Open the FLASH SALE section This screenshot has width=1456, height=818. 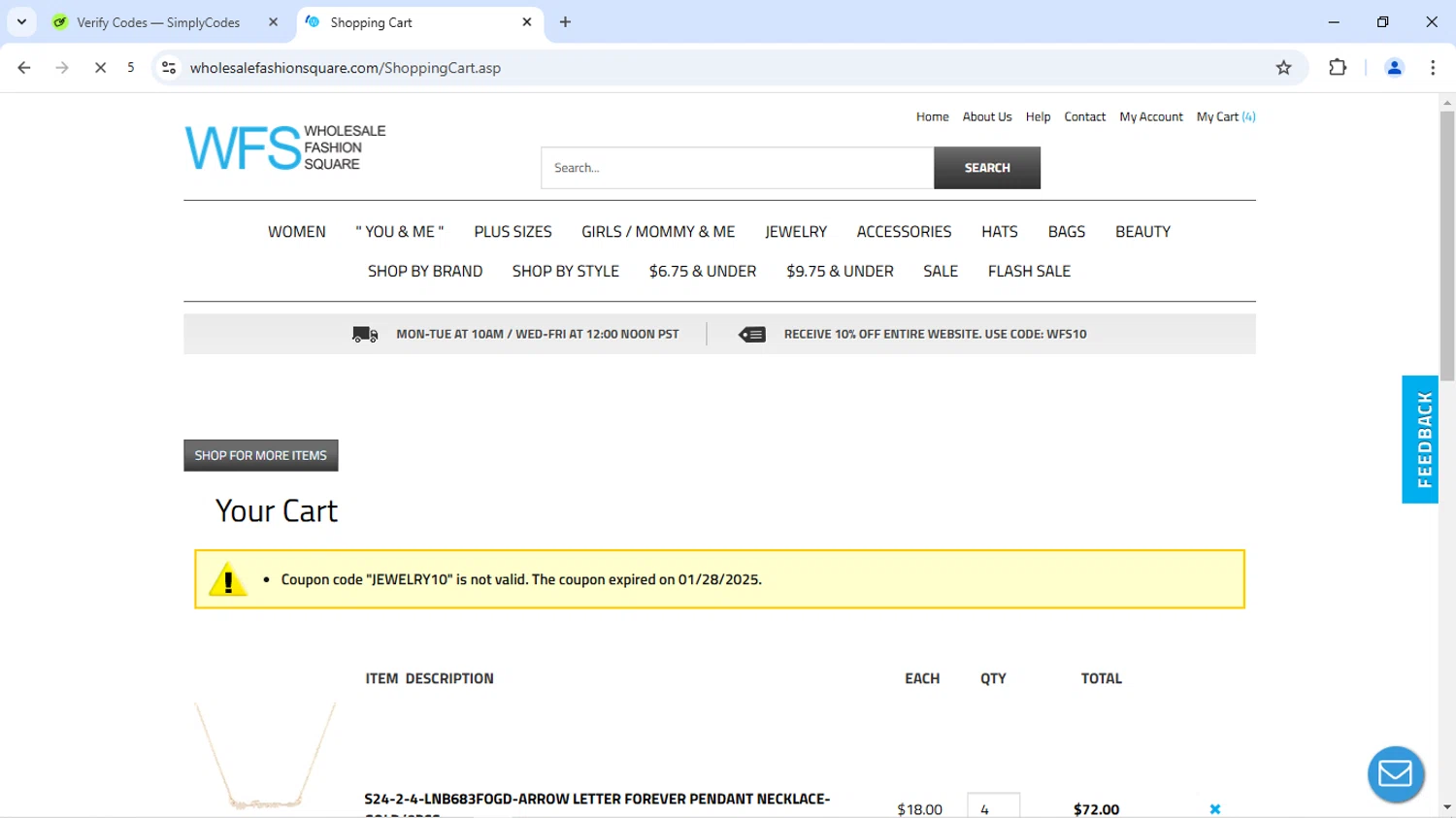(x=1029, y=272)
